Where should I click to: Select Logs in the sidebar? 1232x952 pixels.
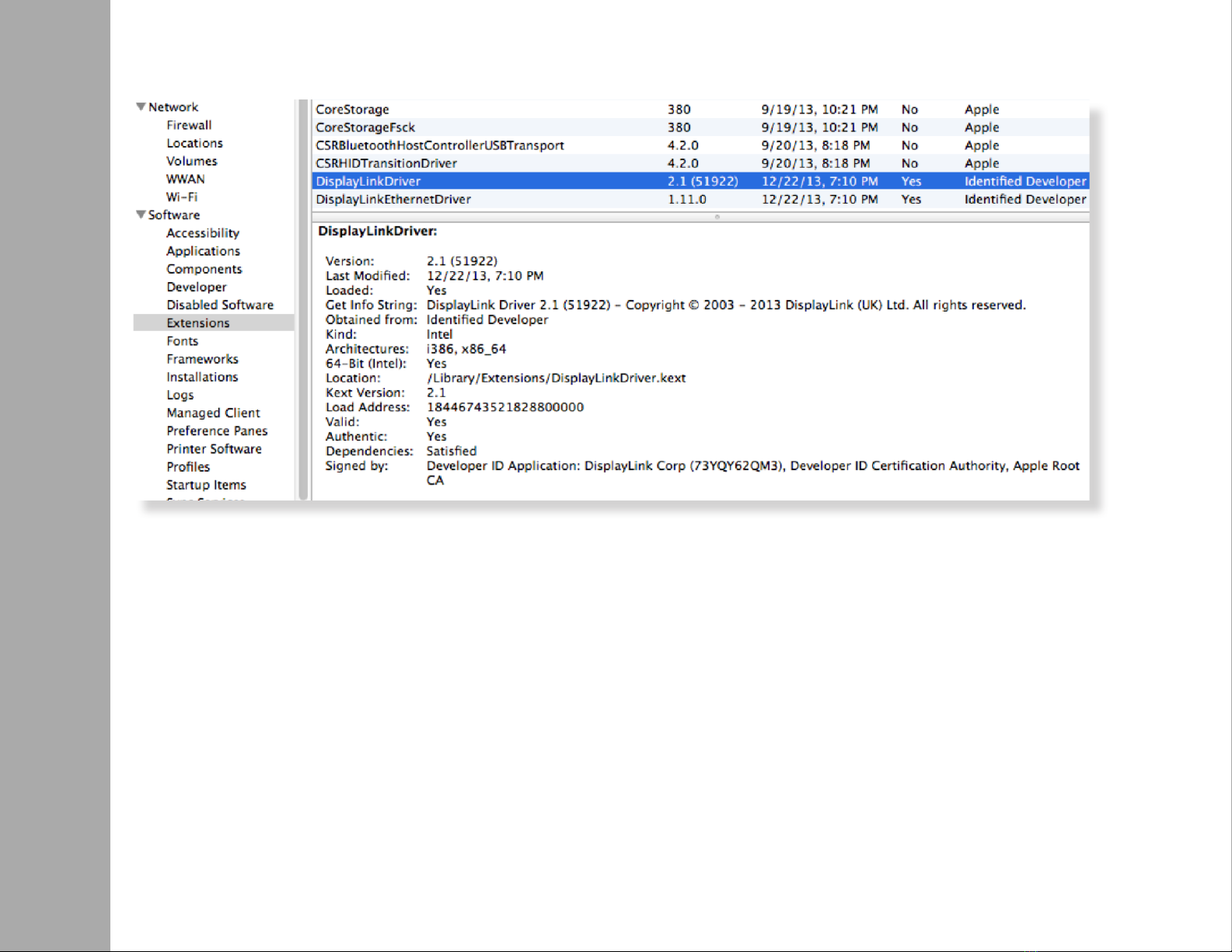click(180, 395)
